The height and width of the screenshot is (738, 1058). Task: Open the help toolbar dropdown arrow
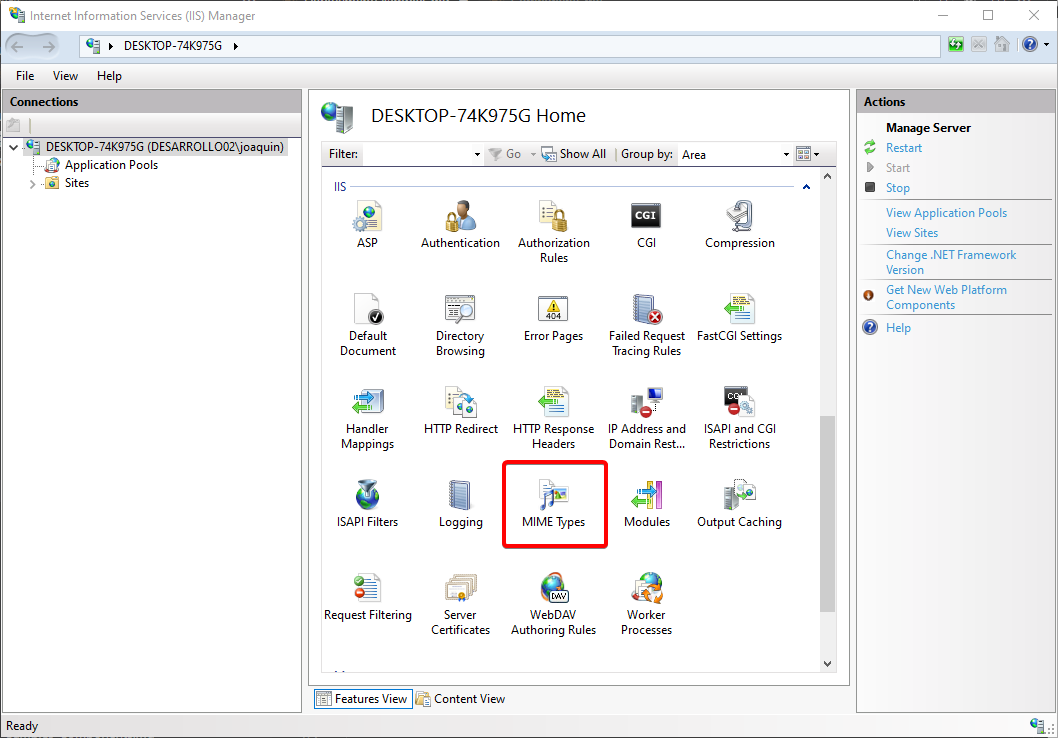tap(1046, 45)
